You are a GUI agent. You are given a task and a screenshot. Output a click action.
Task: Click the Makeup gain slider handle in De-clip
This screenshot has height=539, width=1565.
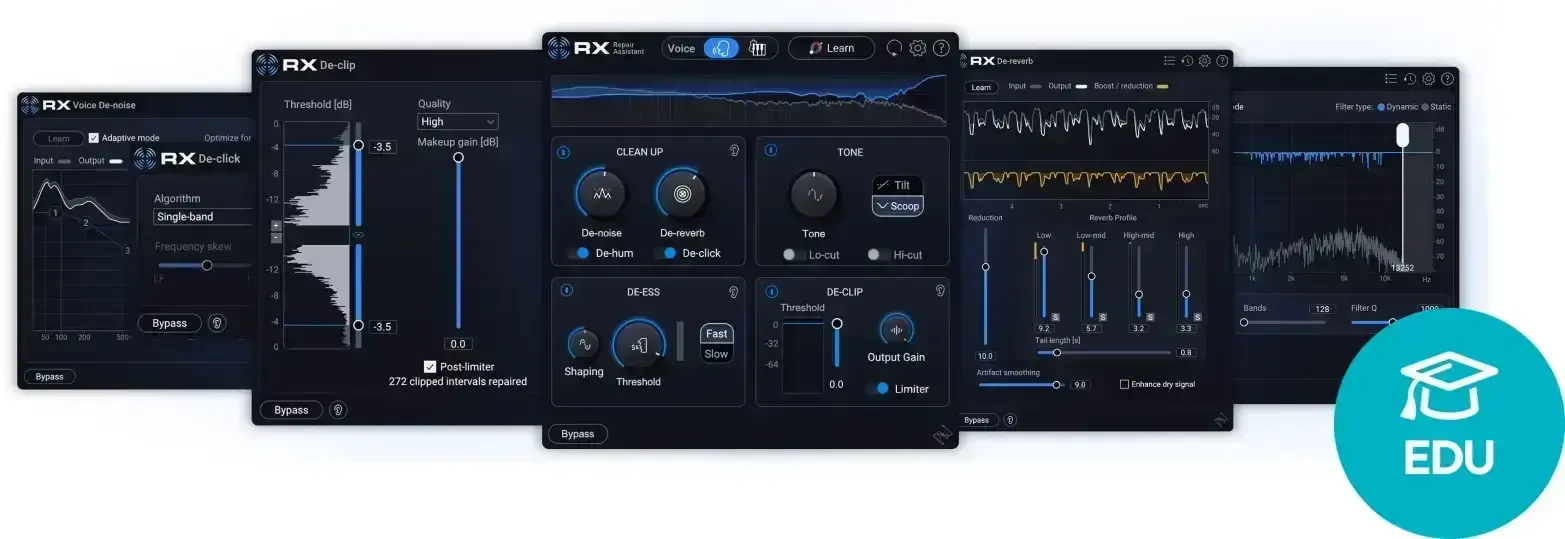point(458,157)
